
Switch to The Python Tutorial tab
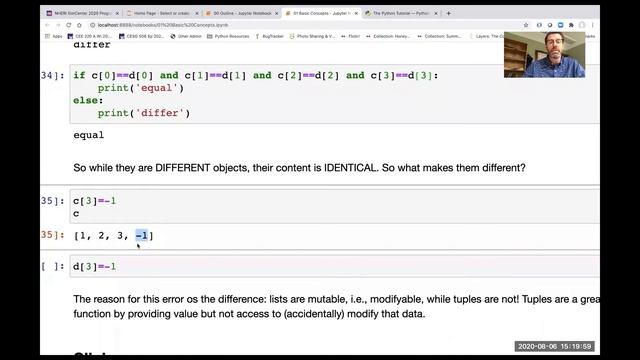[x=401, y=13]
